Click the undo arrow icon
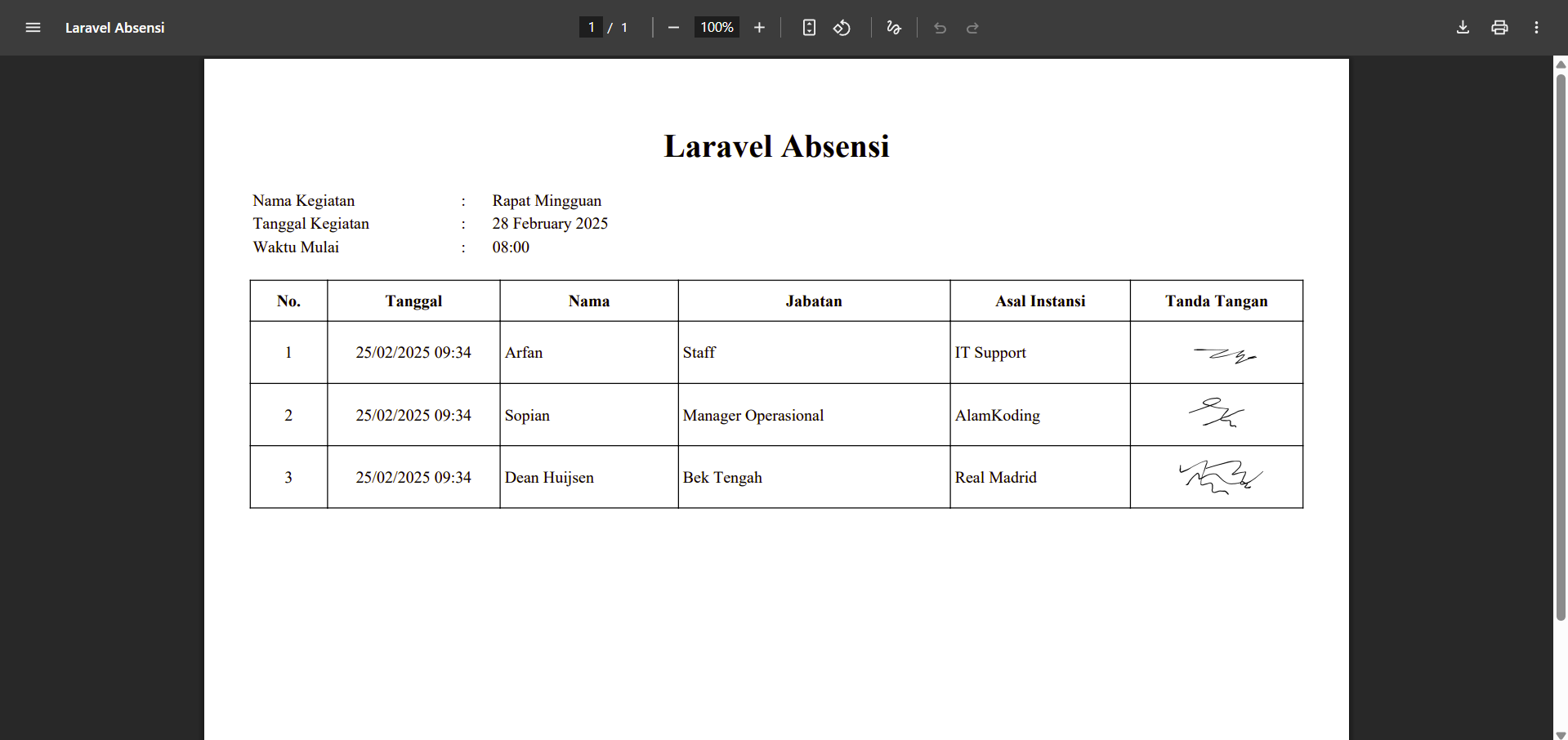This screenshot has height=740, width=1568. coord(940,28)
